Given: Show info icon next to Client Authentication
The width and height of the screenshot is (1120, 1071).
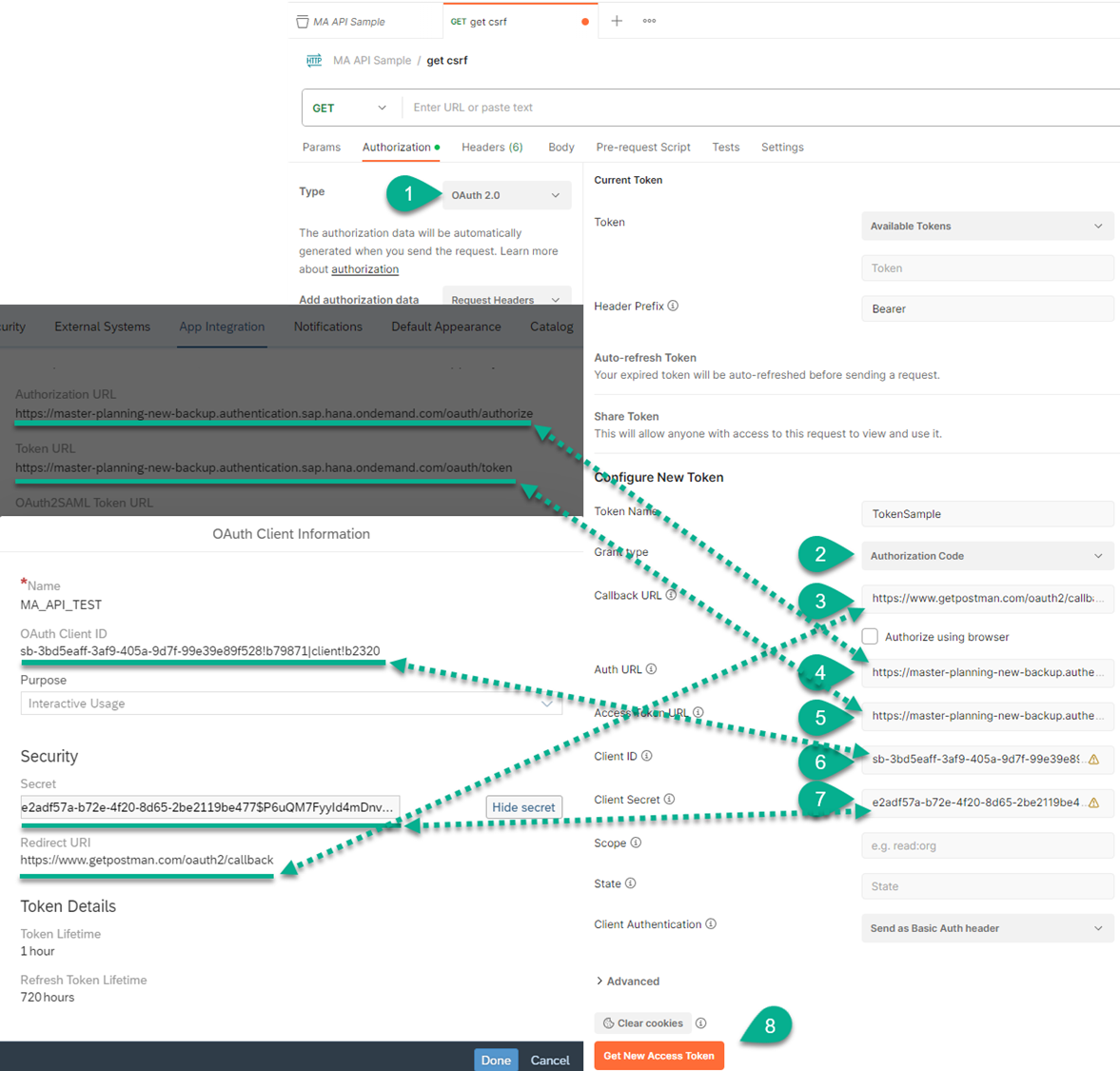Looking at the screenshot, I should [711, 923].
